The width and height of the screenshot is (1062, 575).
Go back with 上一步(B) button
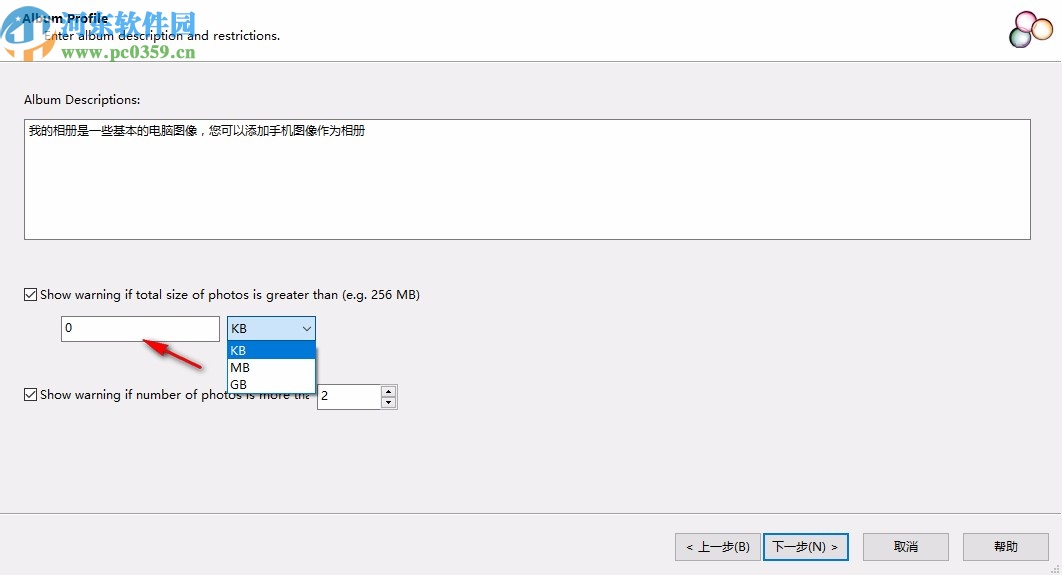[x=718, y=547]
